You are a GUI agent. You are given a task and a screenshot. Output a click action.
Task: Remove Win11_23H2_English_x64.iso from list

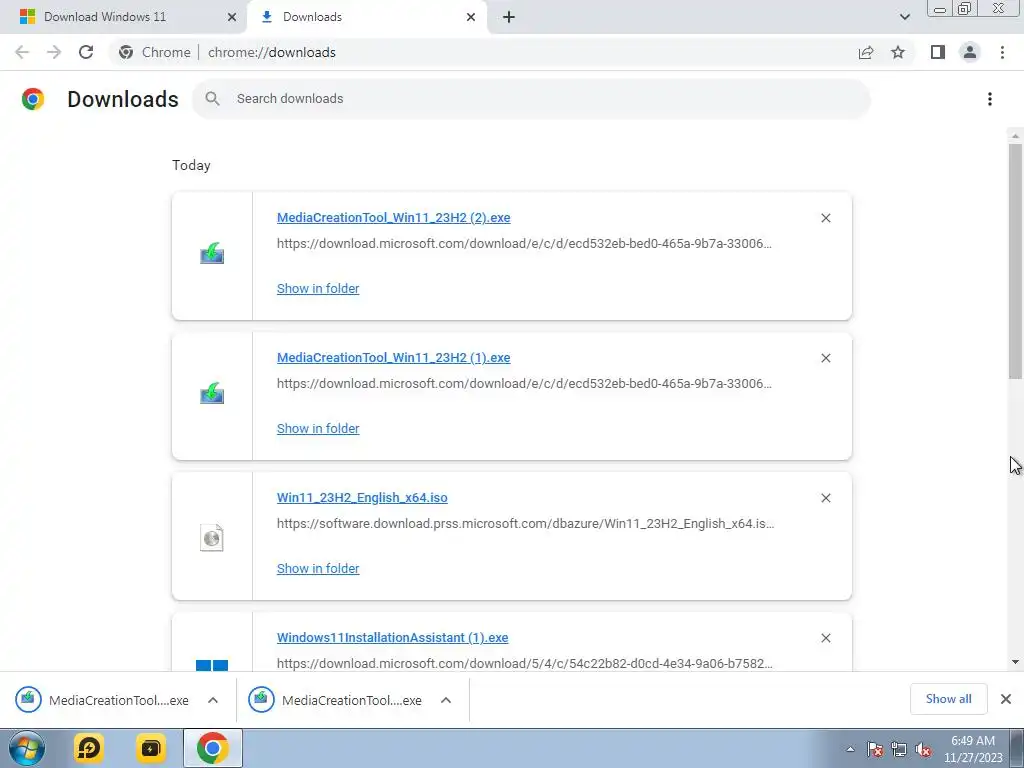point(825,498)
